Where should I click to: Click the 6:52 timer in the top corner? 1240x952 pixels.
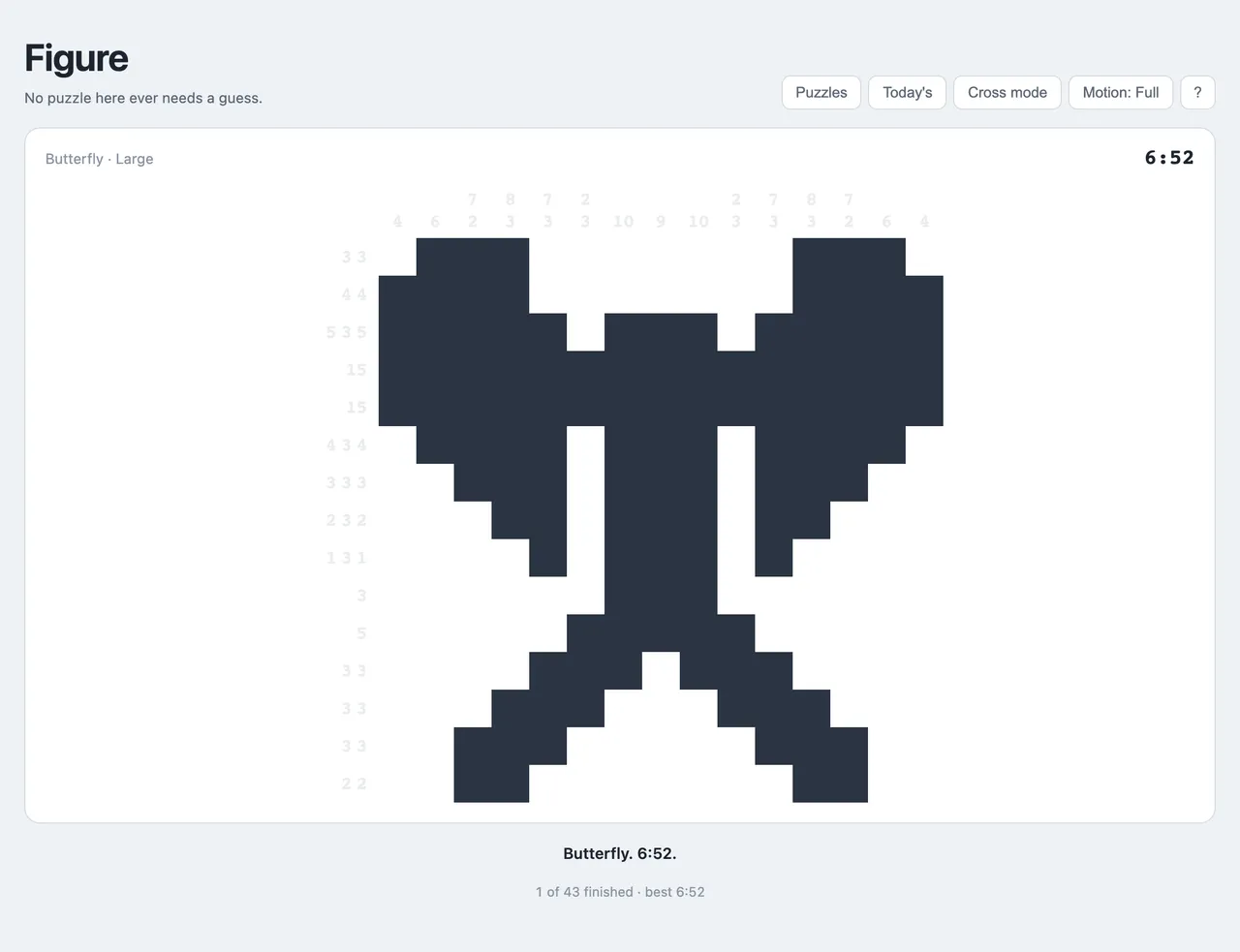coord(1169,158)
